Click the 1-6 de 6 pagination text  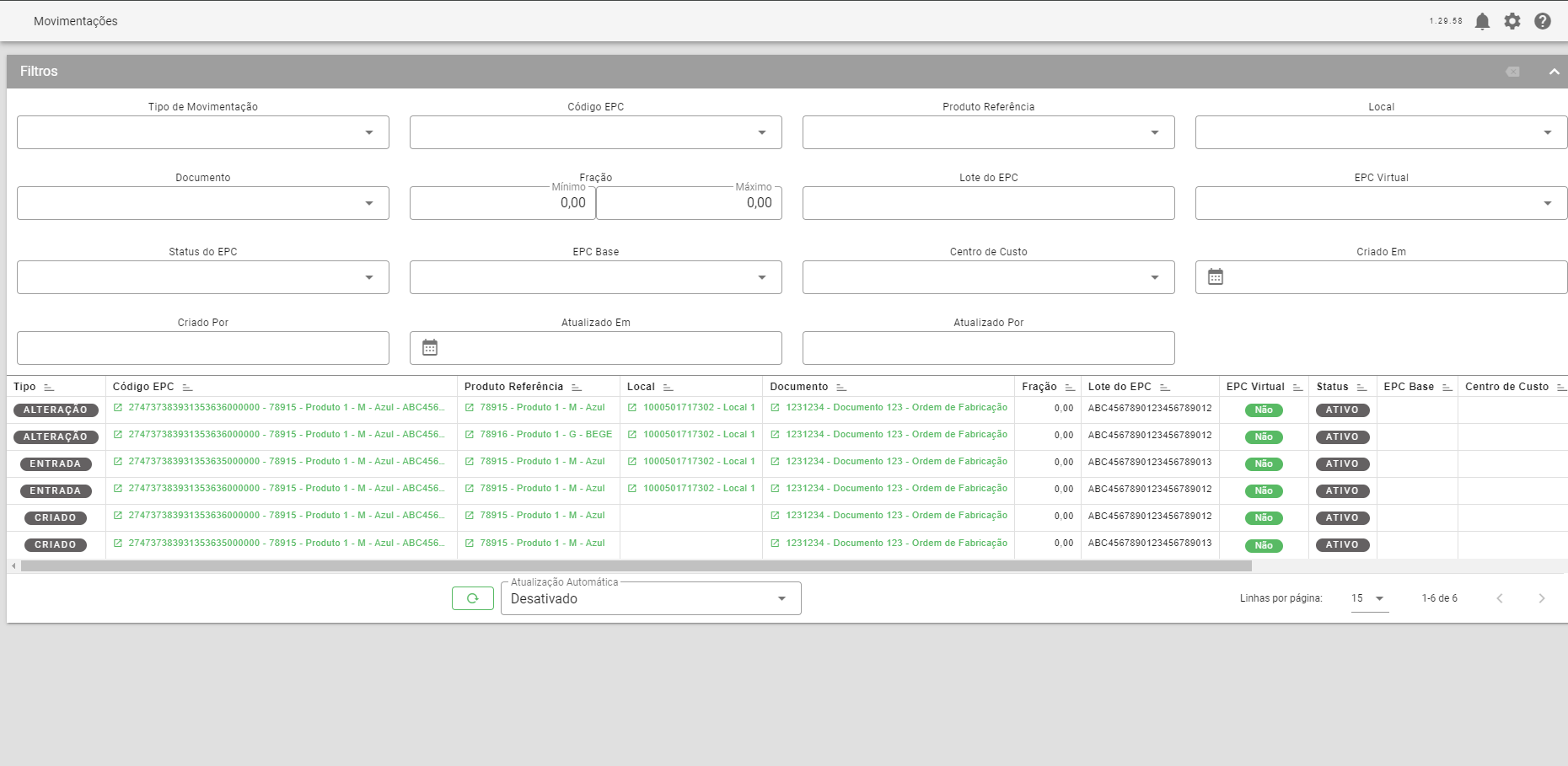pyautogui.click(x=1439, y=598)
